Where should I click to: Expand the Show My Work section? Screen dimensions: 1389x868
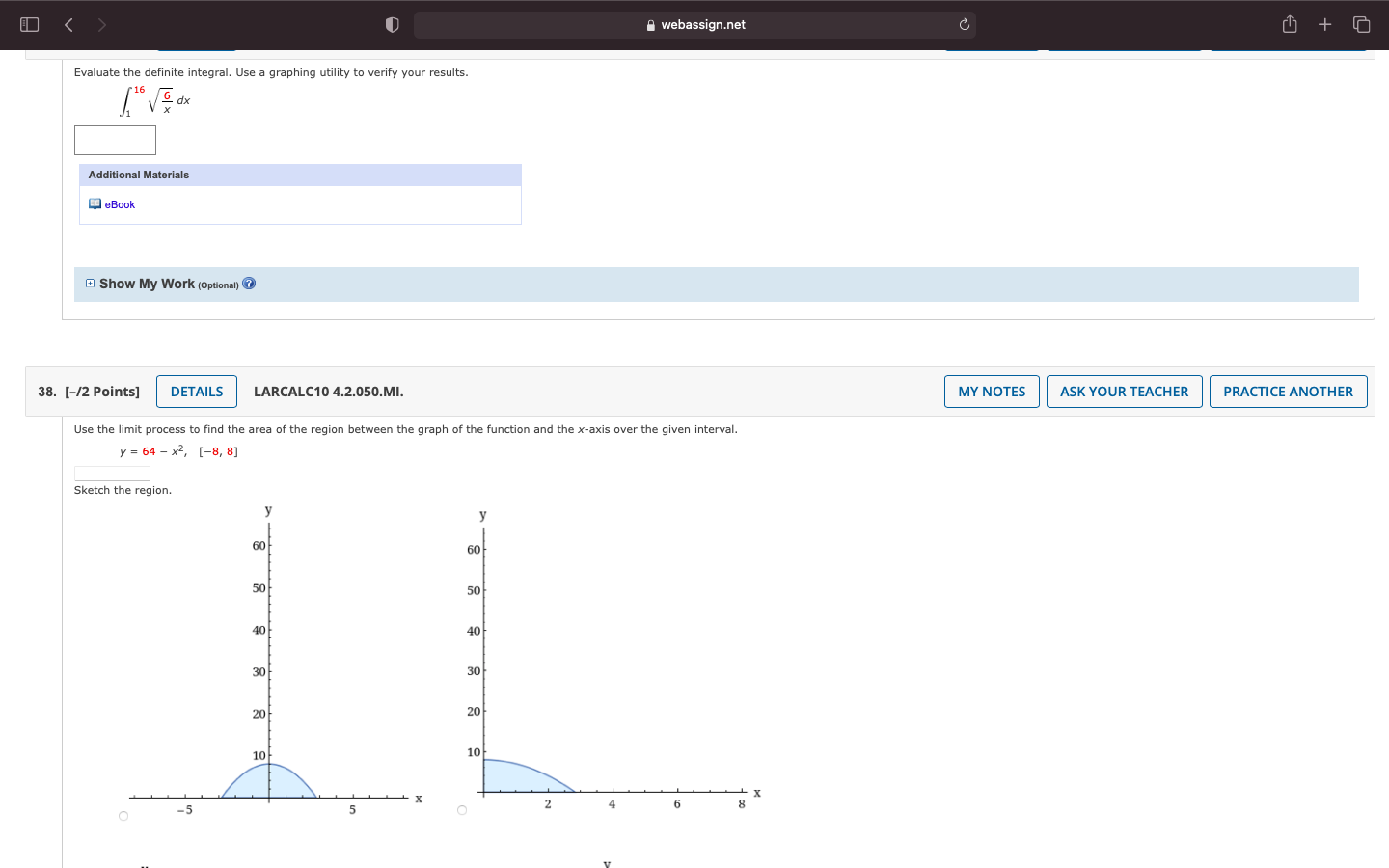(x=90, y=283)
